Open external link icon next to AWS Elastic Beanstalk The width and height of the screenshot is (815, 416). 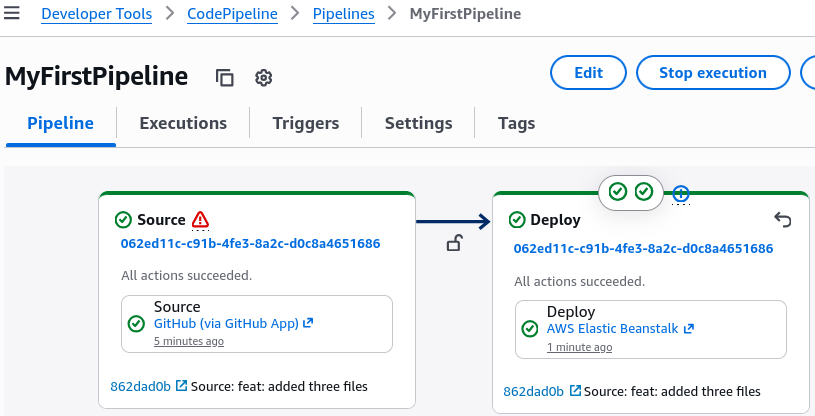pyautogui.click(x=689, y=329)
